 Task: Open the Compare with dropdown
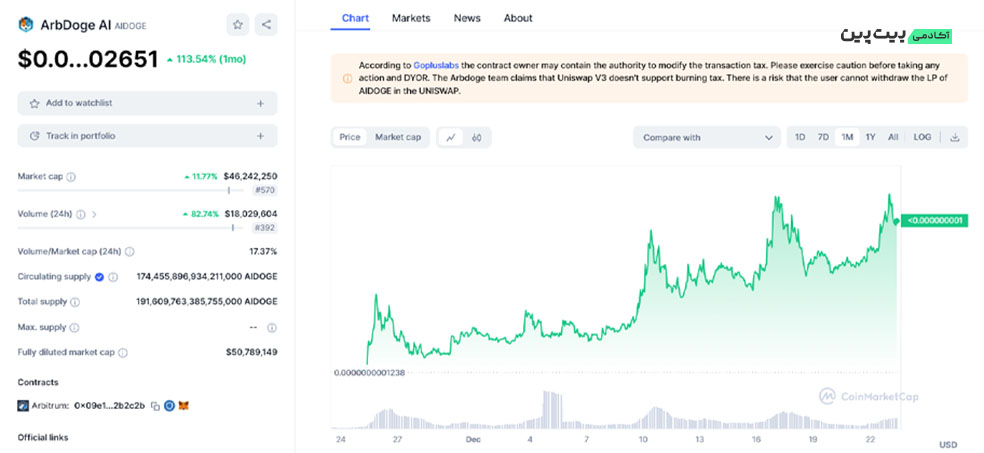click(x=707, y=137)
